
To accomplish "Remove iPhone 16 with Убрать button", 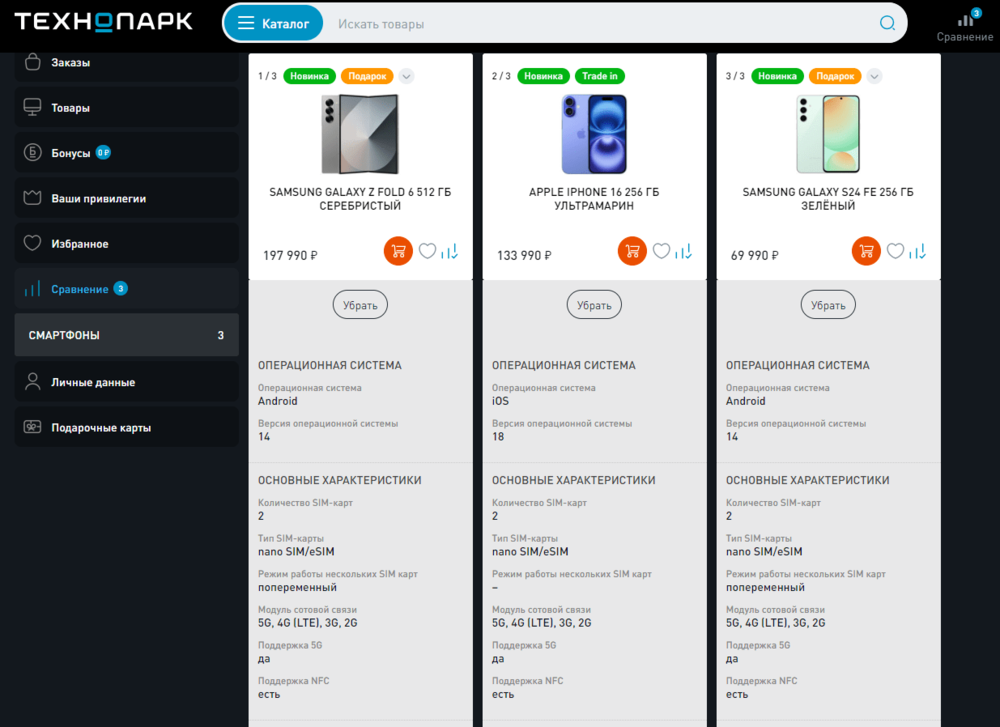I will (x=594, y=305).
